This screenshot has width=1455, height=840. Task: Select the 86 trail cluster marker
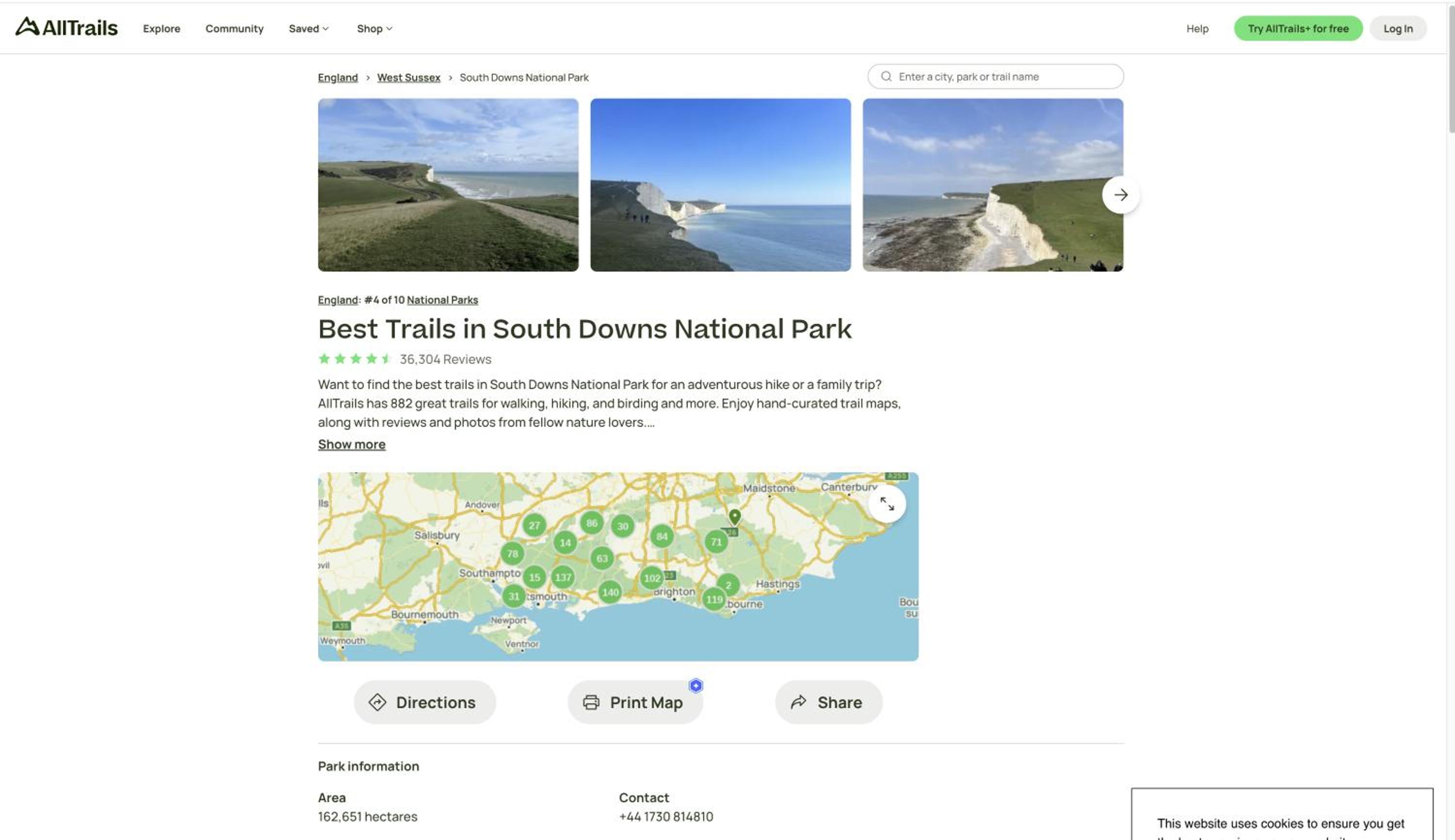(x=591, y=523)
